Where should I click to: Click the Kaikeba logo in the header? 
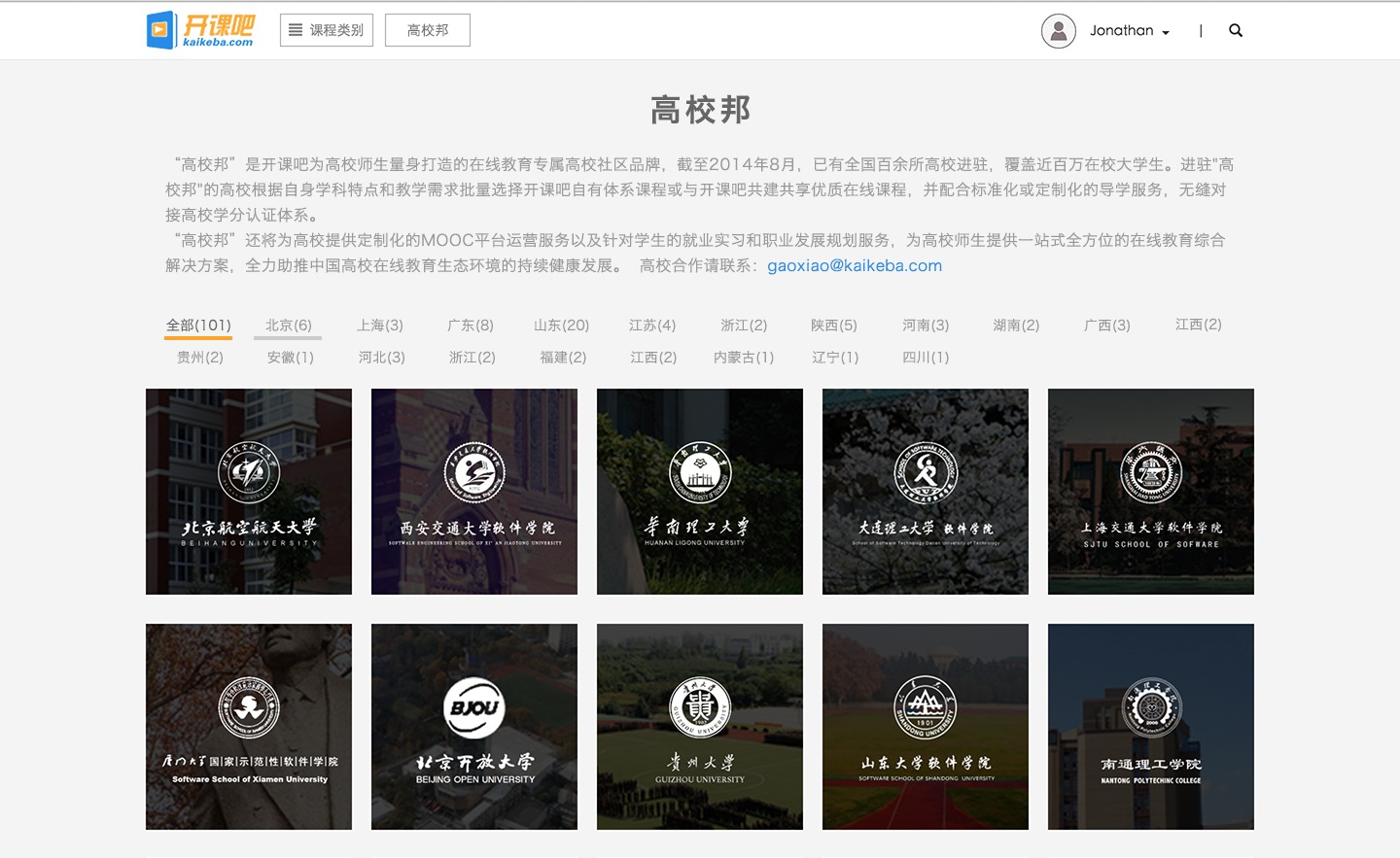[x=200, y=30]
